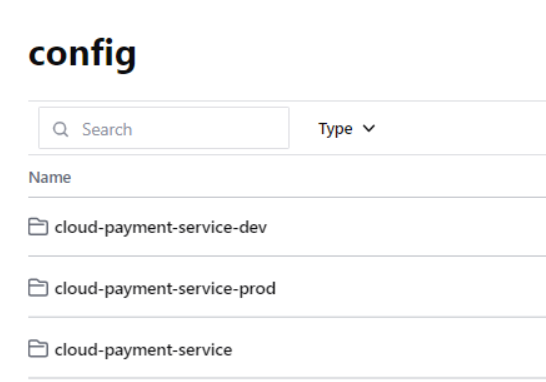This screenshot has width=546, height=382.
Task: Select the cloud-payment-service table row
Action: (x=287, y=348)
